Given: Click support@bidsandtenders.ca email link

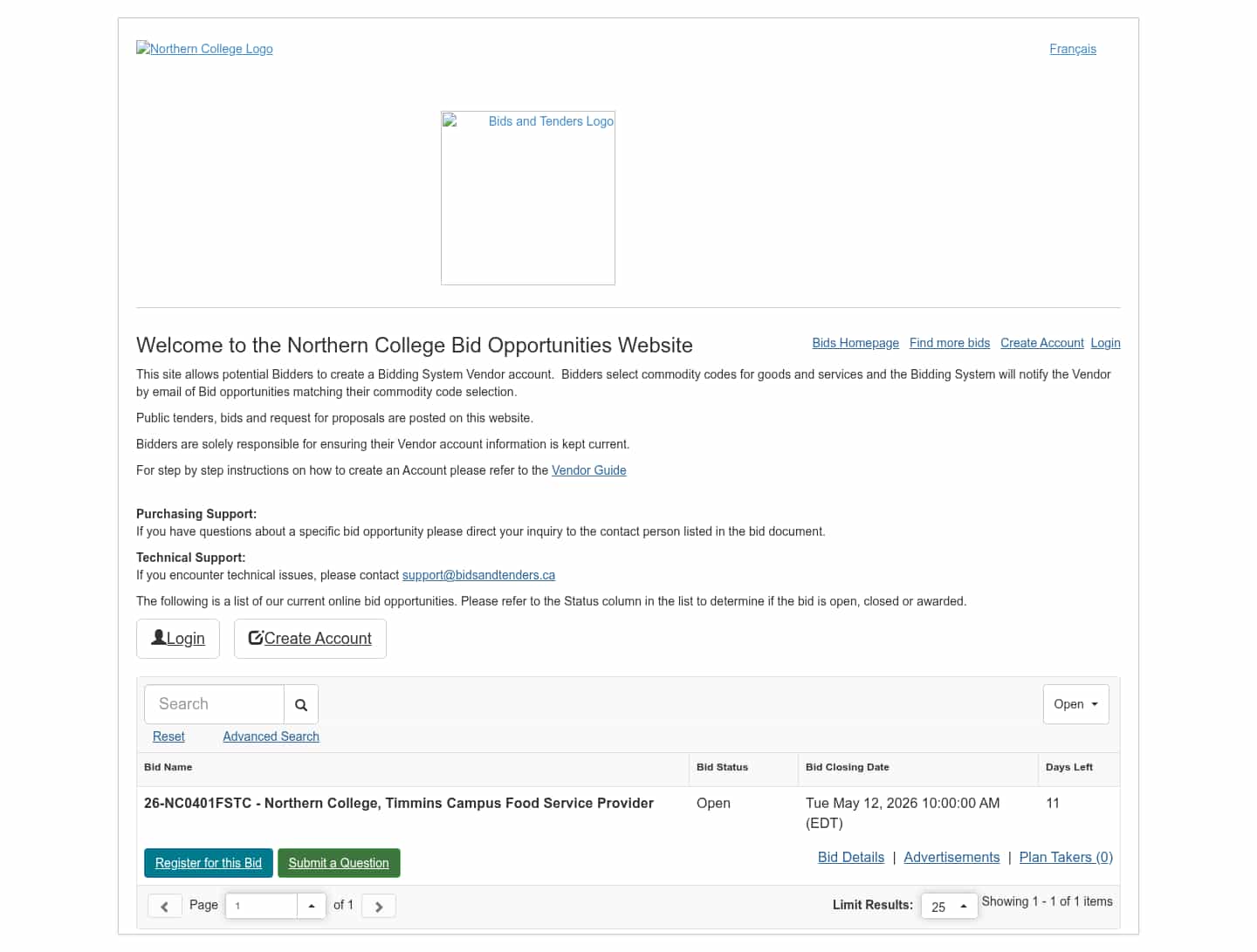Looking at the screenshot, I should 478,575.
